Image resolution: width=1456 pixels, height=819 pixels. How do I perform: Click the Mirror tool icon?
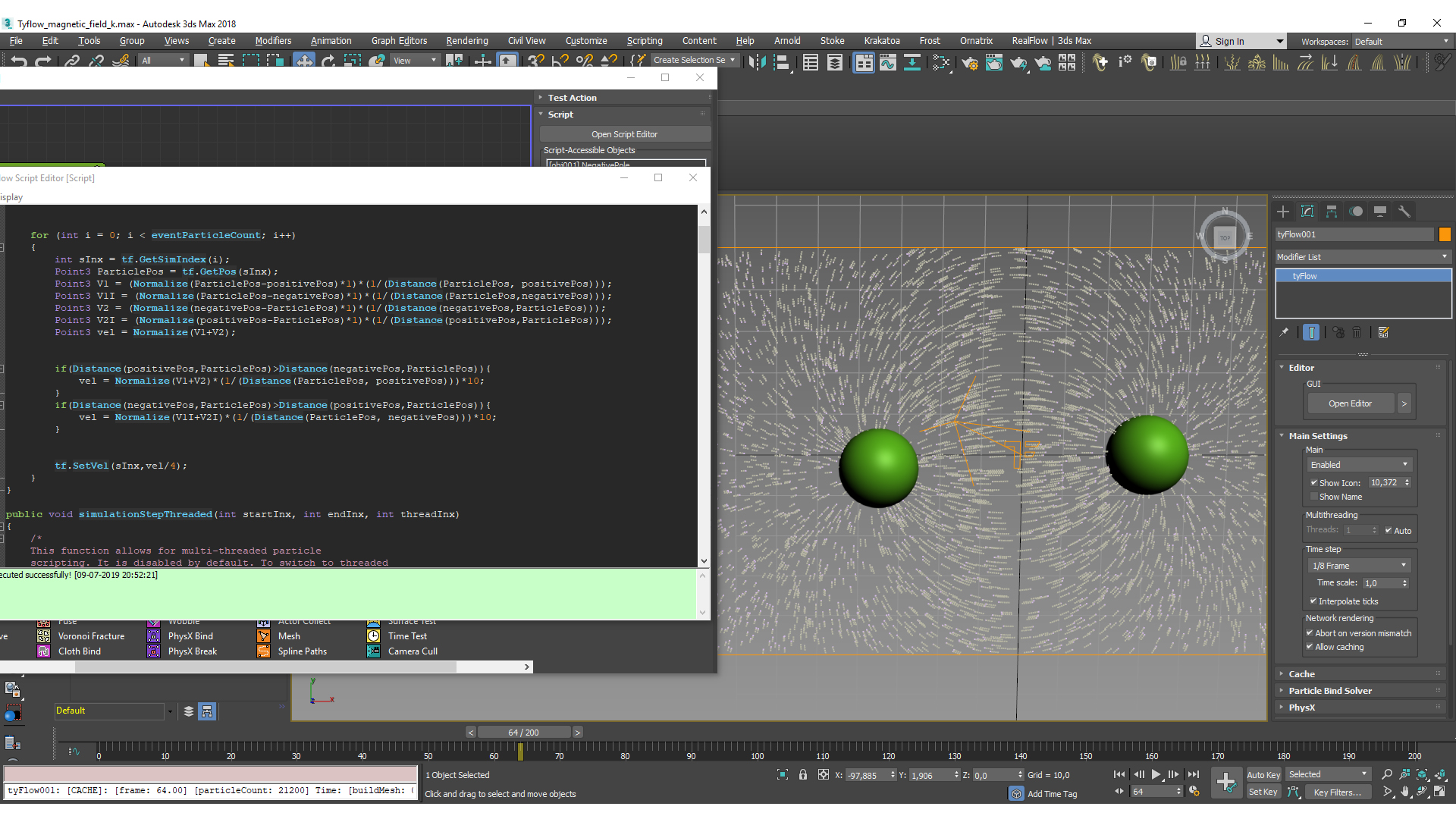coord(757,63)
